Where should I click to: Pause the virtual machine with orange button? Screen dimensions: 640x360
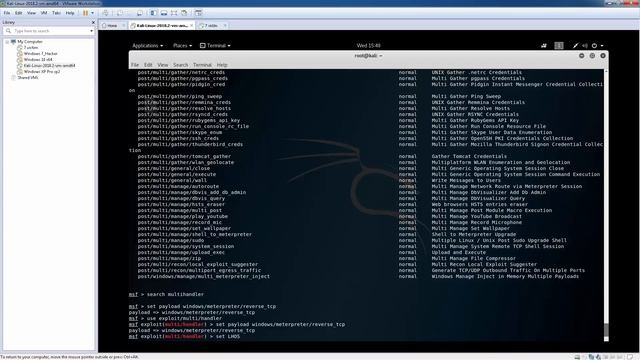[x=85, y=13]
